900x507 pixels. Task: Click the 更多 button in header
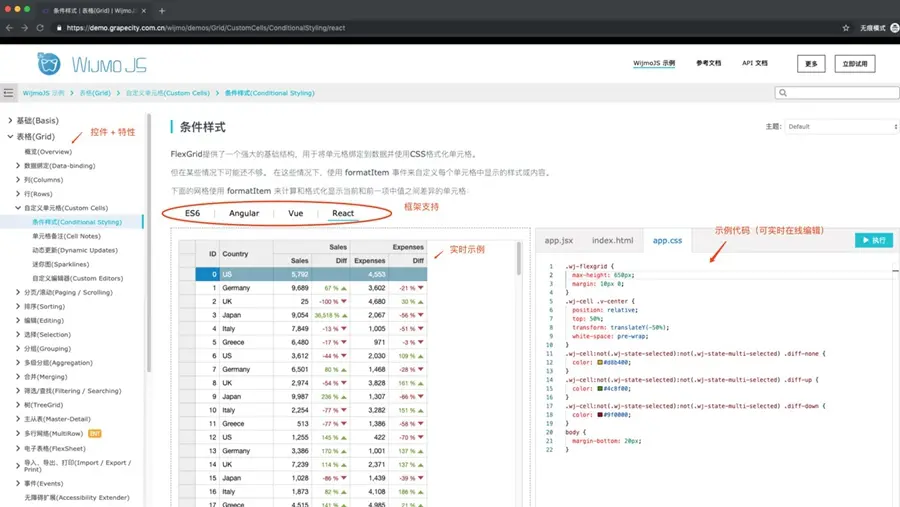(811, 64)
